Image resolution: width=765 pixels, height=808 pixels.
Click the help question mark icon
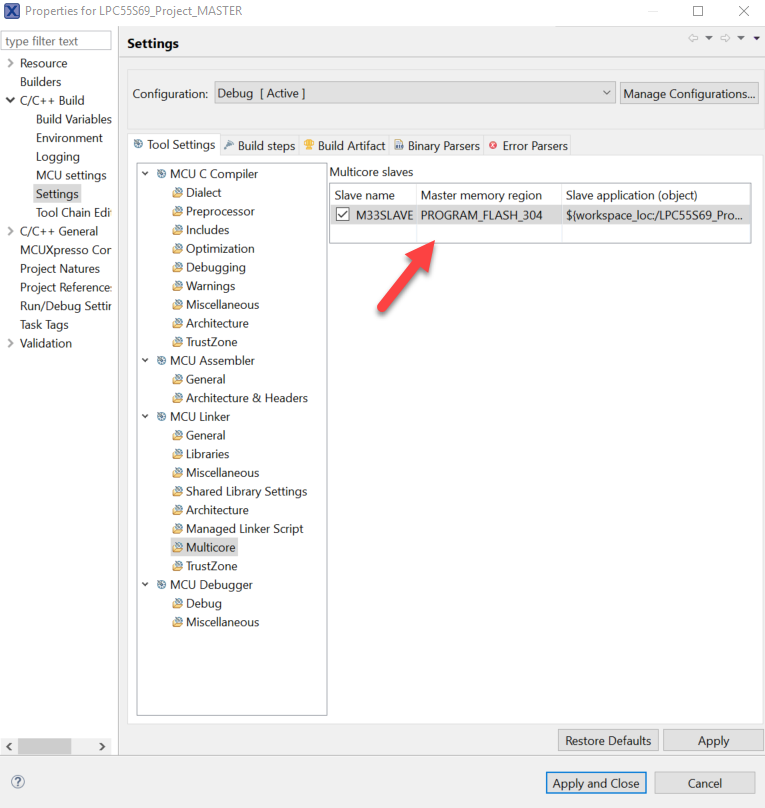(x=18, y=782)
